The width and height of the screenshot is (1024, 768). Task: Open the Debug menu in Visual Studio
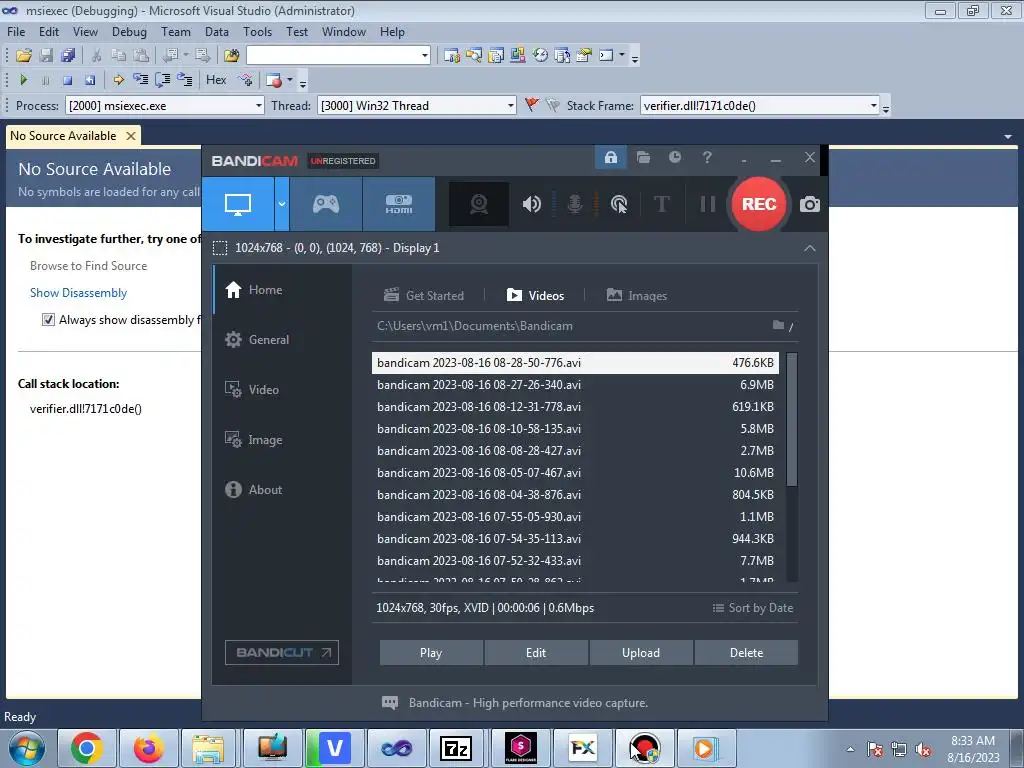[x=129, y=31]
